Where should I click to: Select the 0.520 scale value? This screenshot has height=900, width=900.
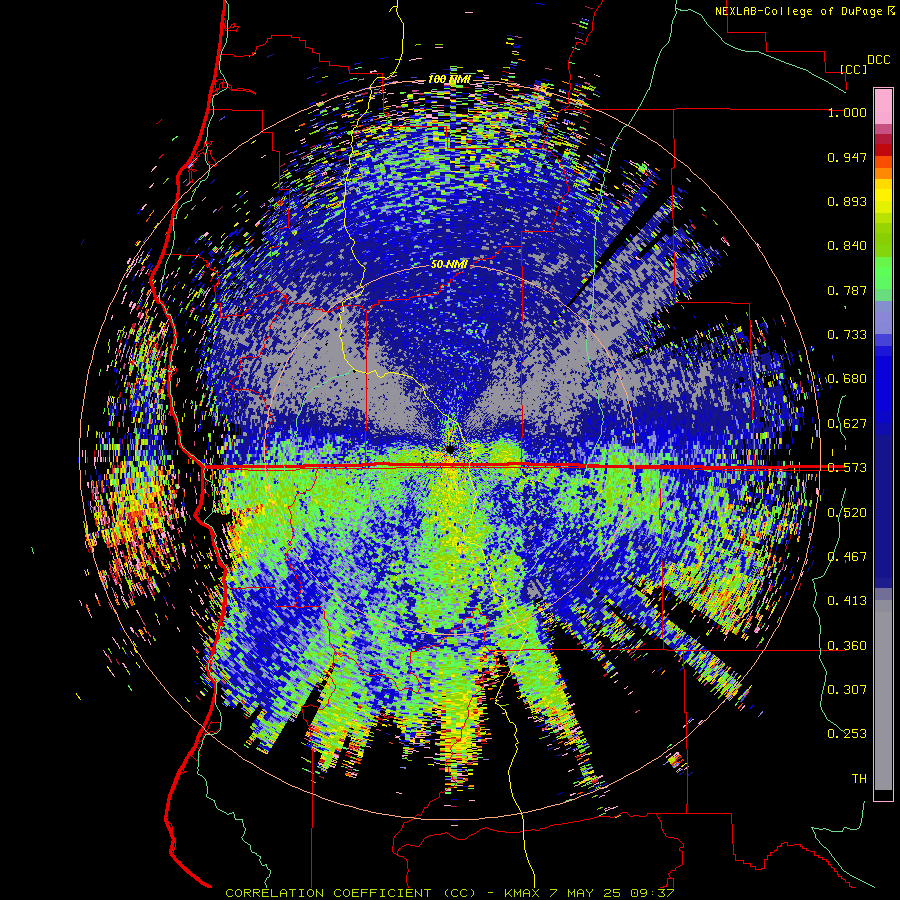point(847,513)
